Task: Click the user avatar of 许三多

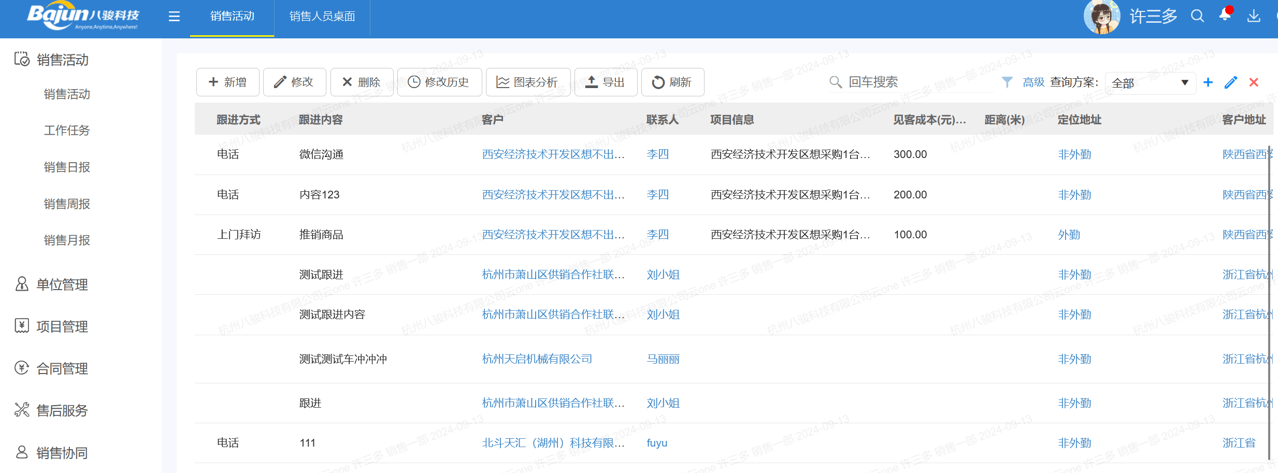Action: [x=1101, y=17]
